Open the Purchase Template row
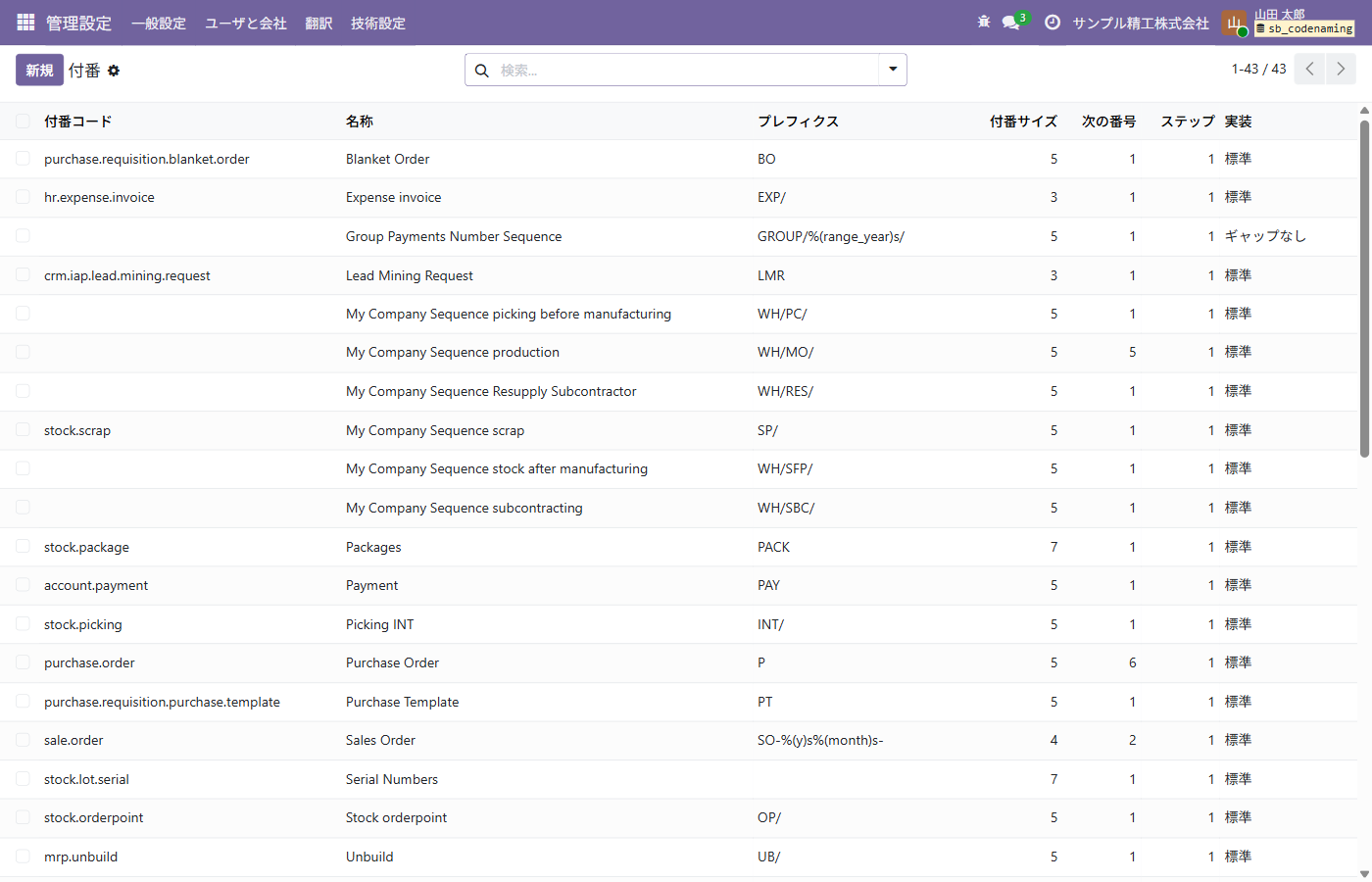Viewport: 1372px width, 882px height. pyautogui.click(x=678, y=702)
